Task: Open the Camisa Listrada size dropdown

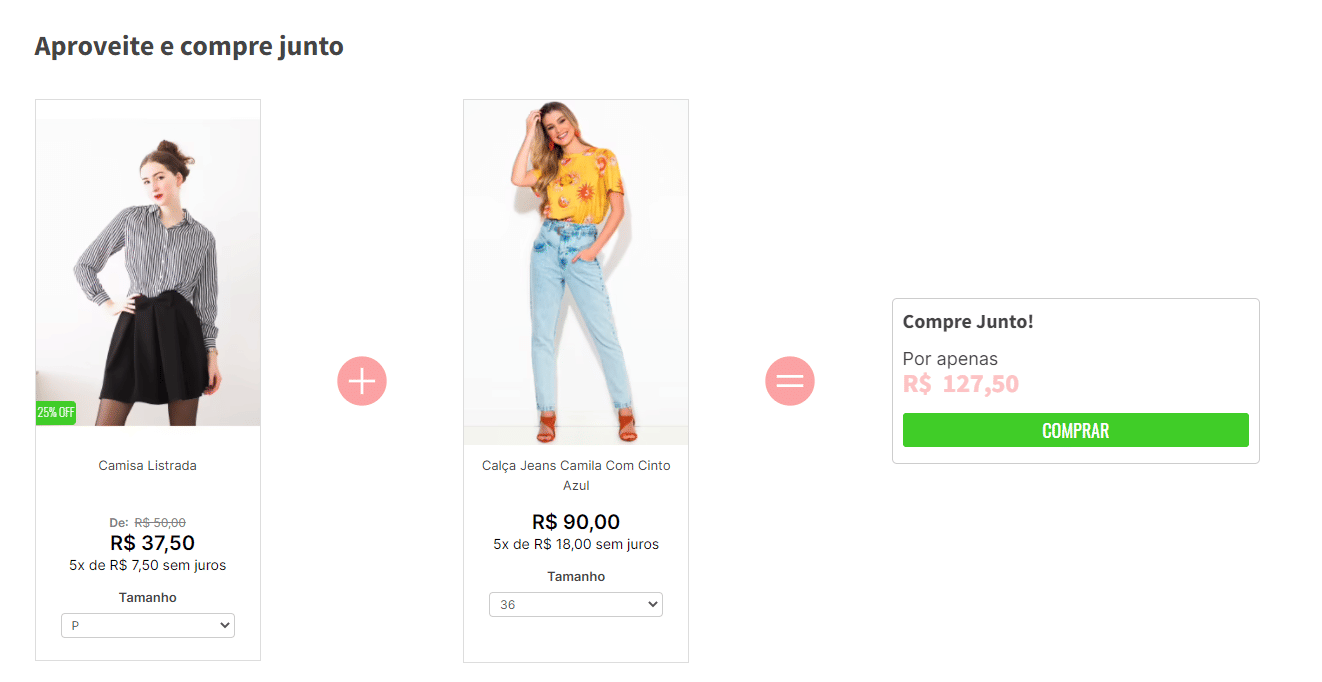Action: tap(148, 625)
